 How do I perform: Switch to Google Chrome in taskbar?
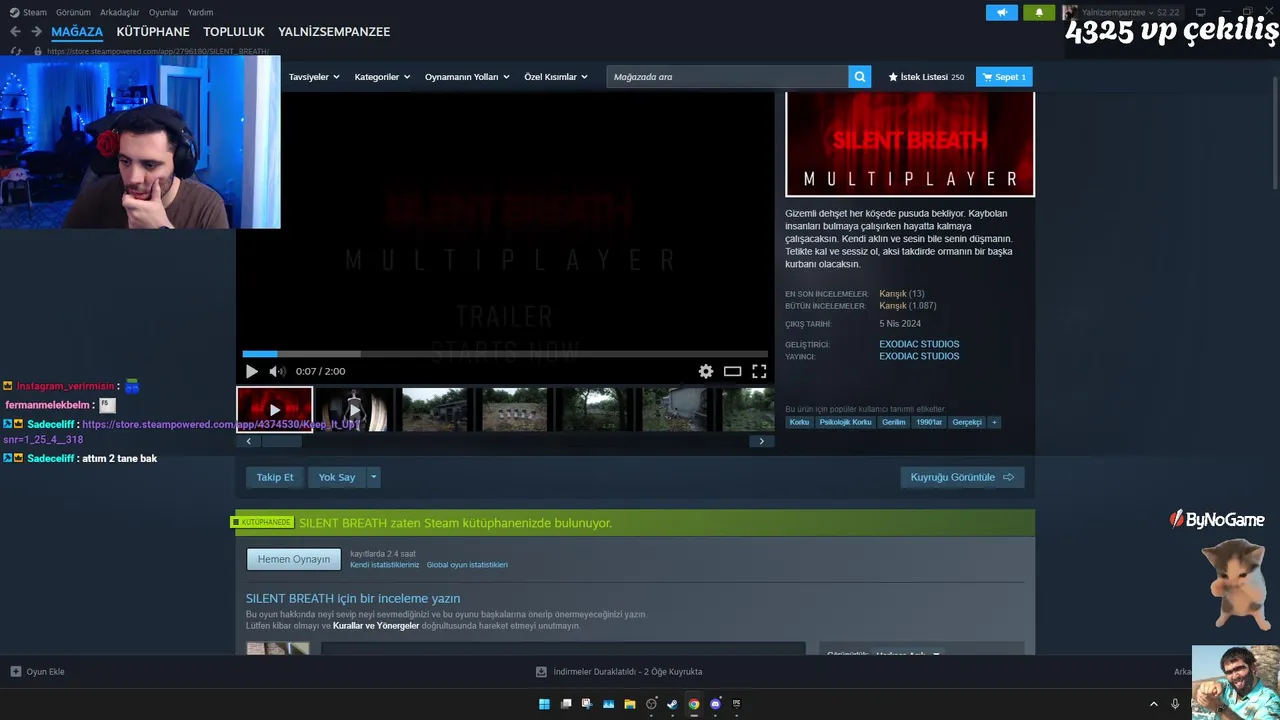click(x=694, y=704)
